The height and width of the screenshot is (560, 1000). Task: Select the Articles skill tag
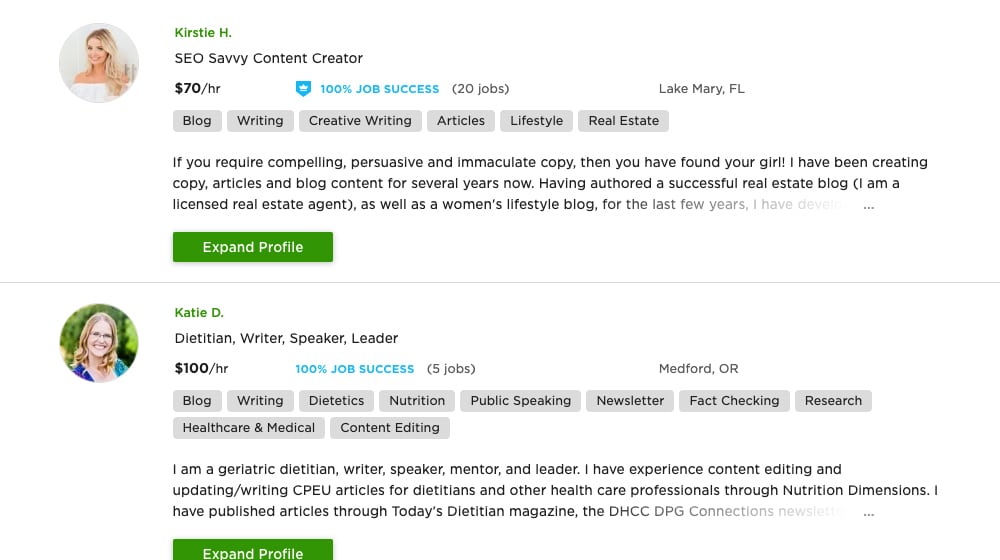(x=460, y=121)
